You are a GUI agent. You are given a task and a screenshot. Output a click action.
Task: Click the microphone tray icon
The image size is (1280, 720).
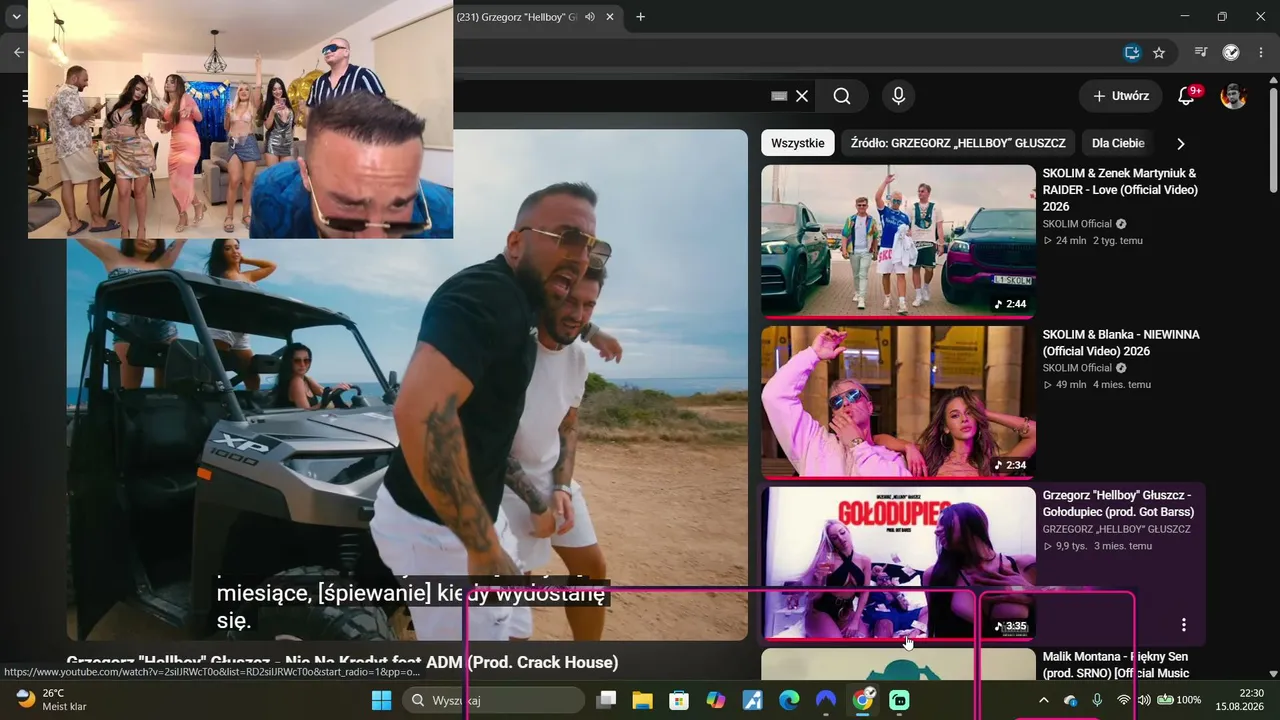[1097, 700]
